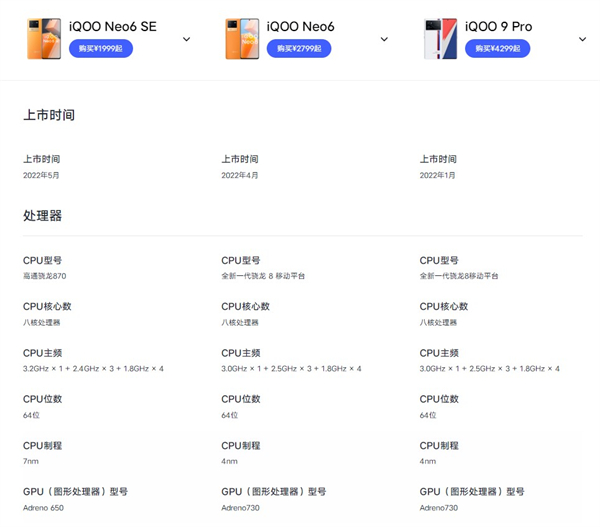Click the iQOO Neo6 product title
600x527 pixels.
tap(300, 26)
